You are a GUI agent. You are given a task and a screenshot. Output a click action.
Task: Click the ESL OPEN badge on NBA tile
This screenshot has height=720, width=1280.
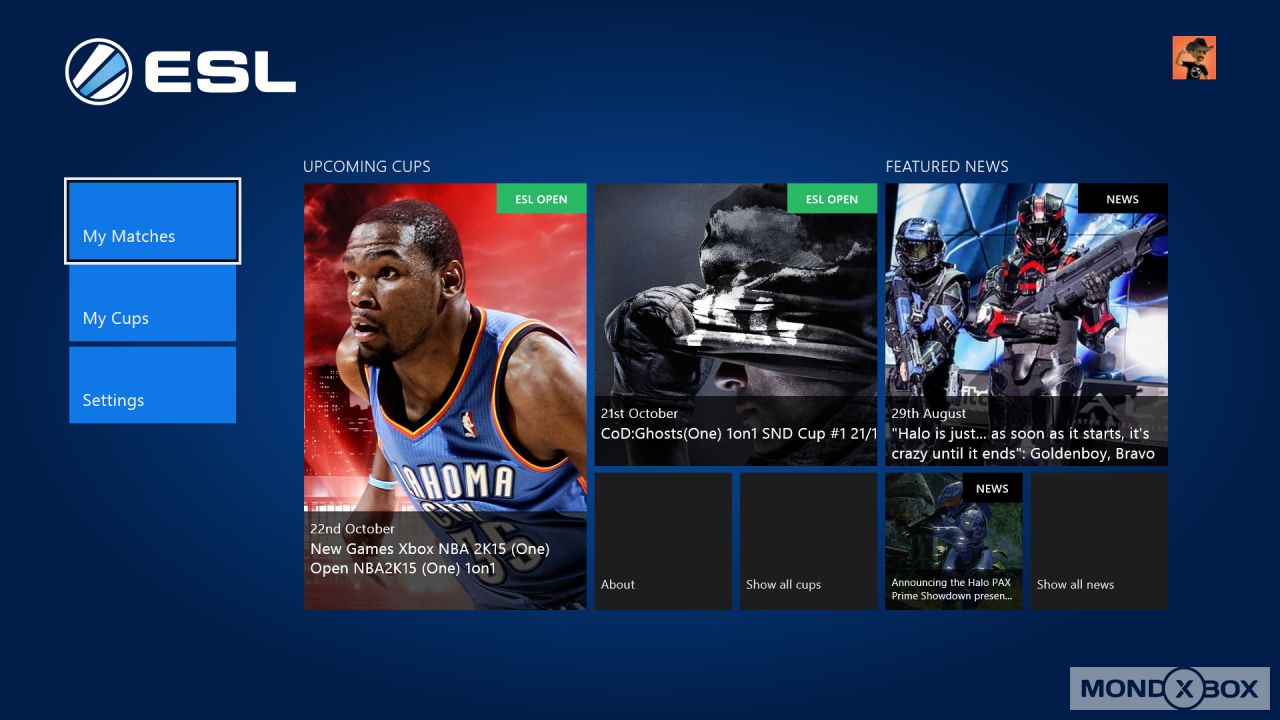[x=541, y=199]
